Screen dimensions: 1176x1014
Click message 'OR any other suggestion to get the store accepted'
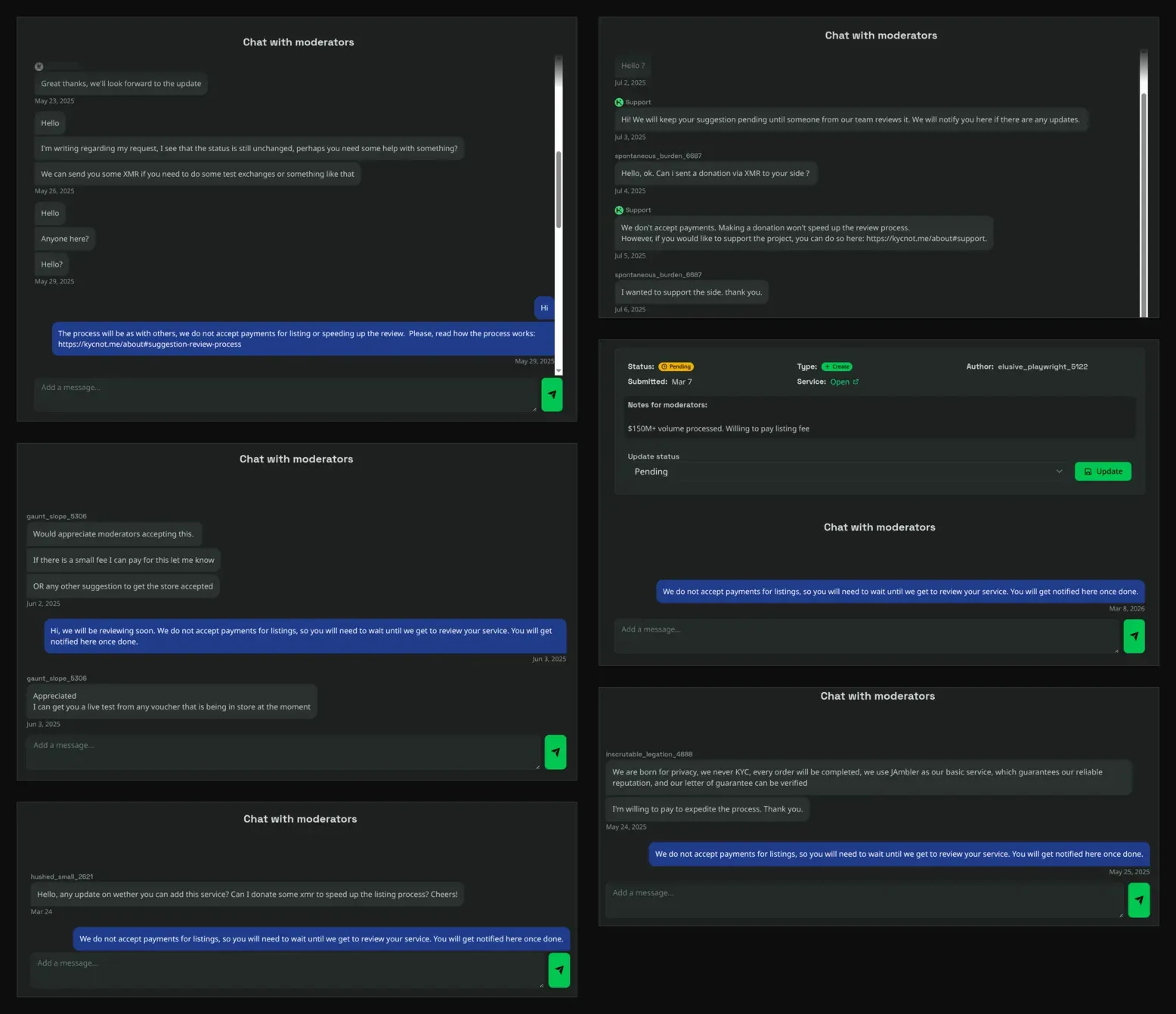(x=123, y=586)
